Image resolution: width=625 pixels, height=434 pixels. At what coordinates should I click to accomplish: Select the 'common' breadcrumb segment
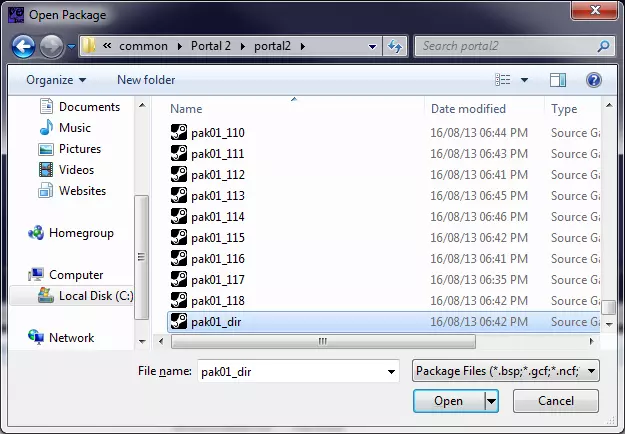[143, 46]
